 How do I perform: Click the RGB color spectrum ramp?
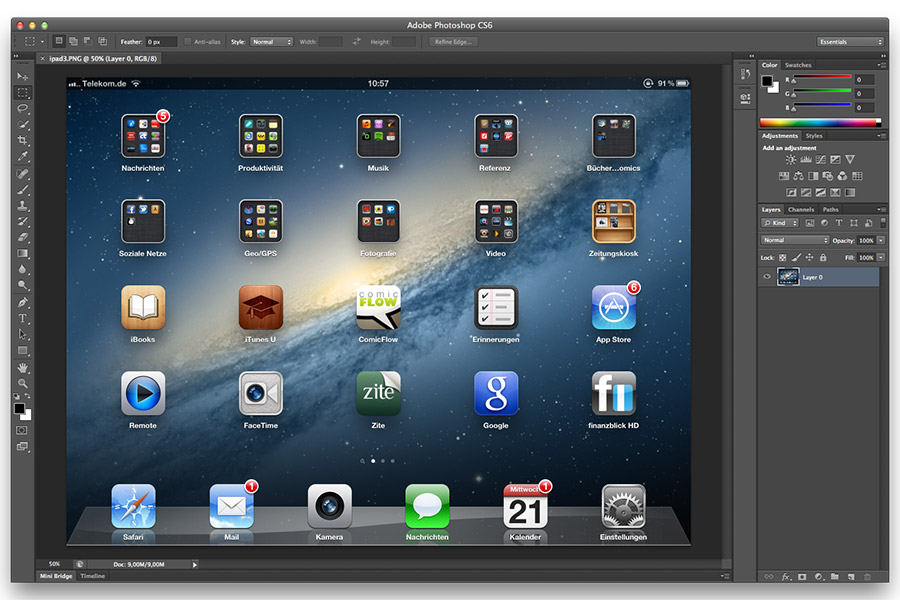820,122
